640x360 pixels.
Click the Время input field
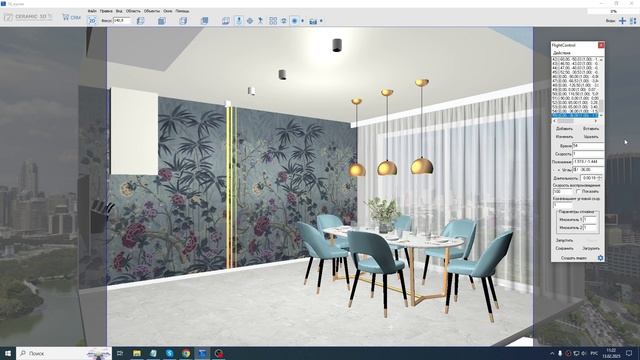coord(588,146)
